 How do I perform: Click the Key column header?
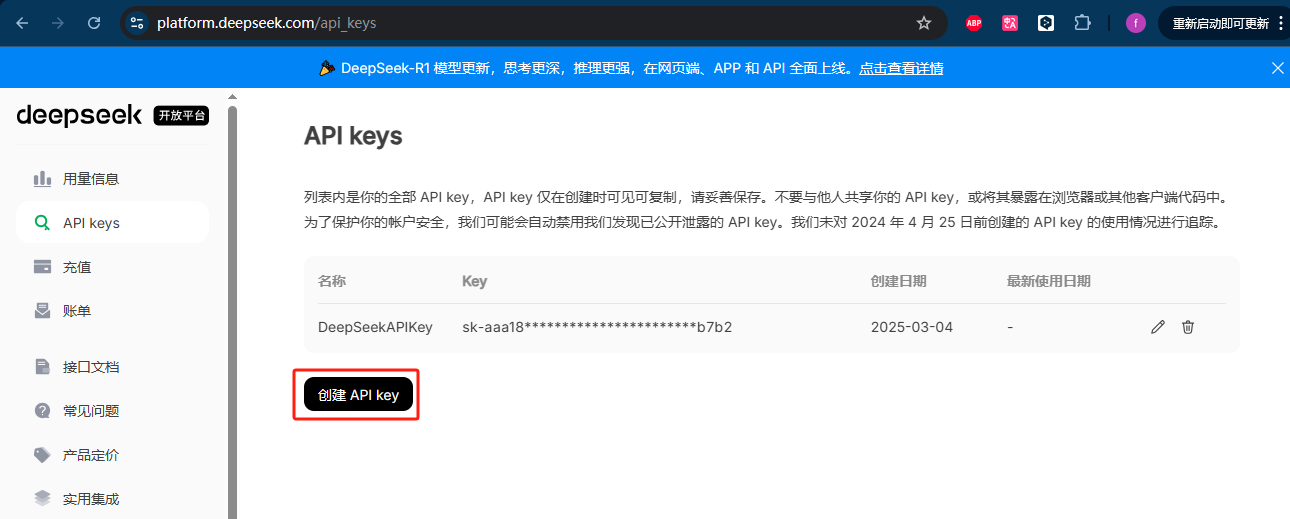[x=474, y=281]
